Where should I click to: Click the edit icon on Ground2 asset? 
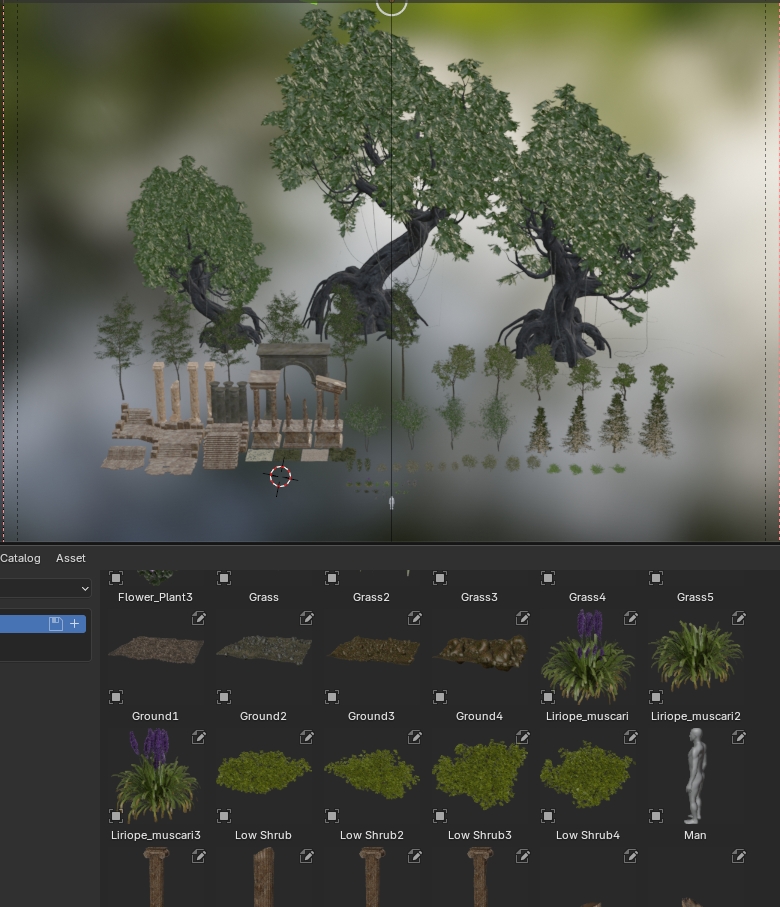click(x=307, y=618)
